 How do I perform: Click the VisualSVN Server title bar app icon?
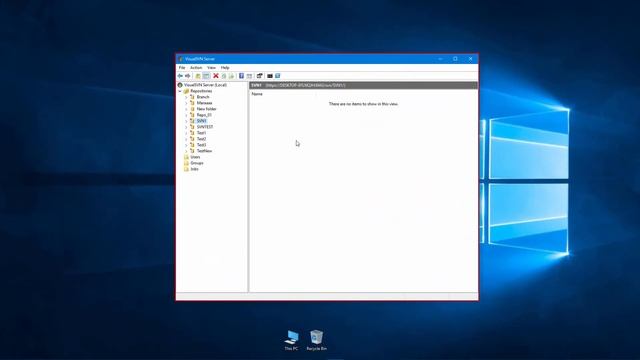[x=181, y=59]
